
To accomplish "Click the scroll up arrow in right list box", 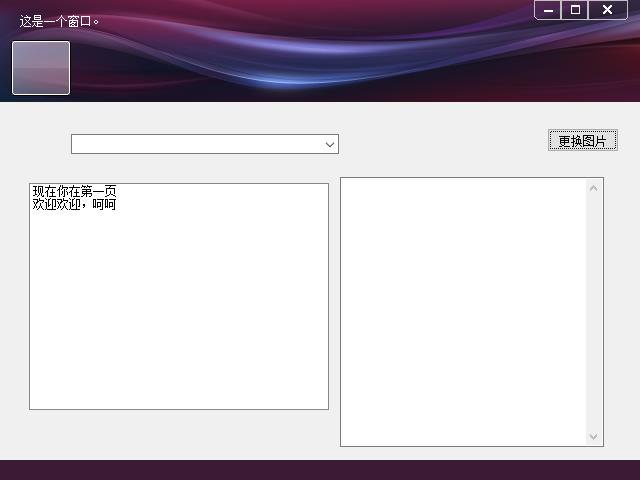I will 594,188.
